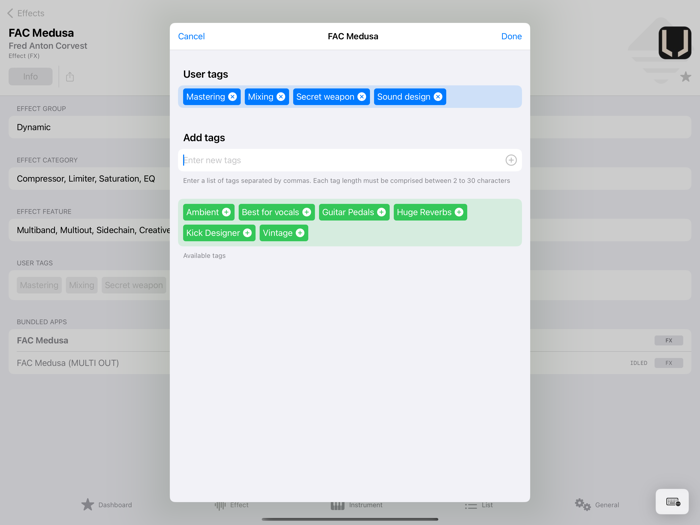Toggle the favorite star for FAC Medusa

tap(685, 77)
